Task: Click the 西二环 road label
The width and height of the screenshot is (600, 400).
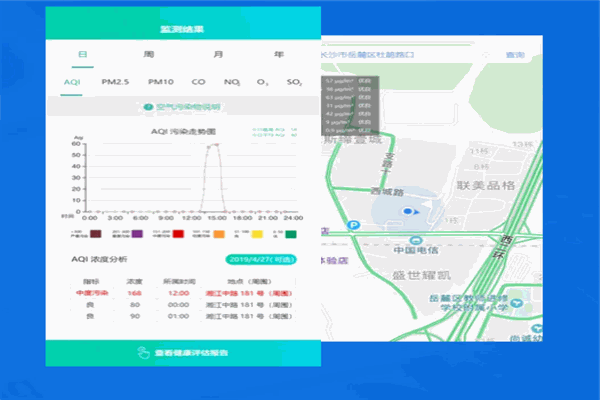Action: coord(502,247)
